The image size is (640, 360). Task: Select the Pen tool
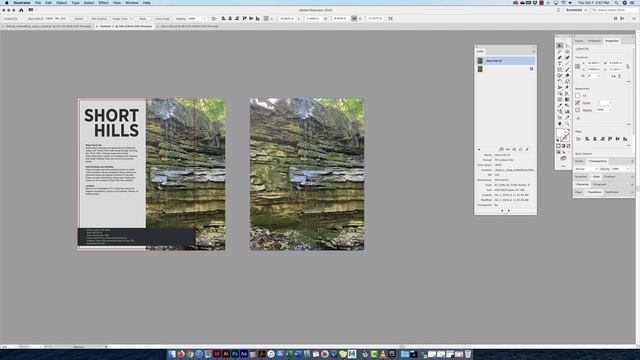click(x=560, y=58)
